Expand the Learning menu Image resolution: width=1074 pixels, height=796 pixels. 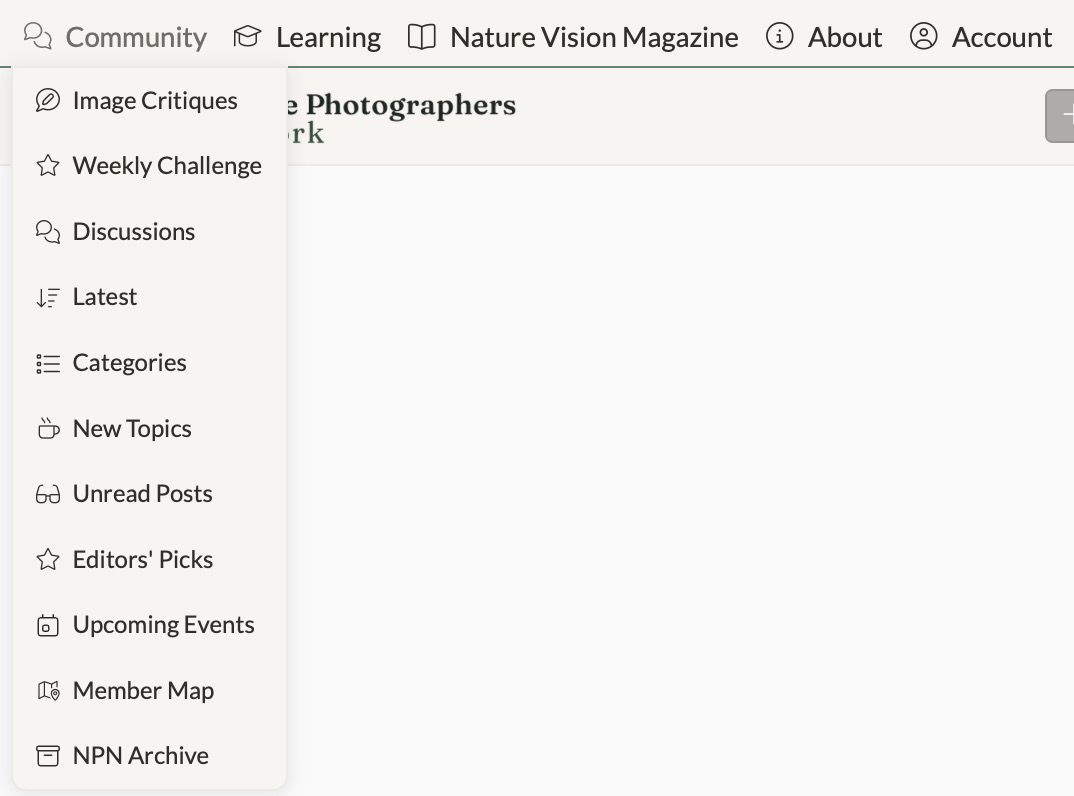[307, 37]
